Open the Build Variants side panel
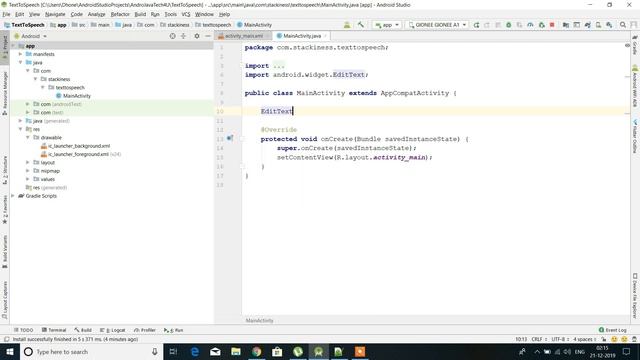This screenshot has width=640, height=360. 4,251
